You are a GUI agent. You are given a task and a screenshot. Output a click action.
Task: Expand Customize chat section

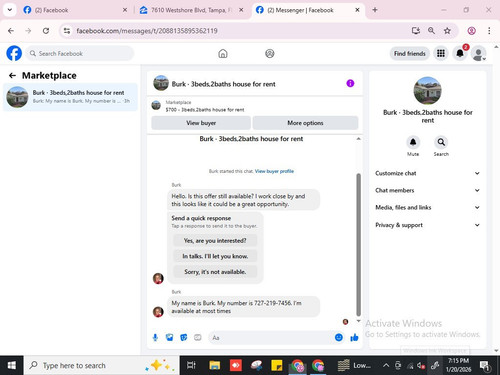428,173
